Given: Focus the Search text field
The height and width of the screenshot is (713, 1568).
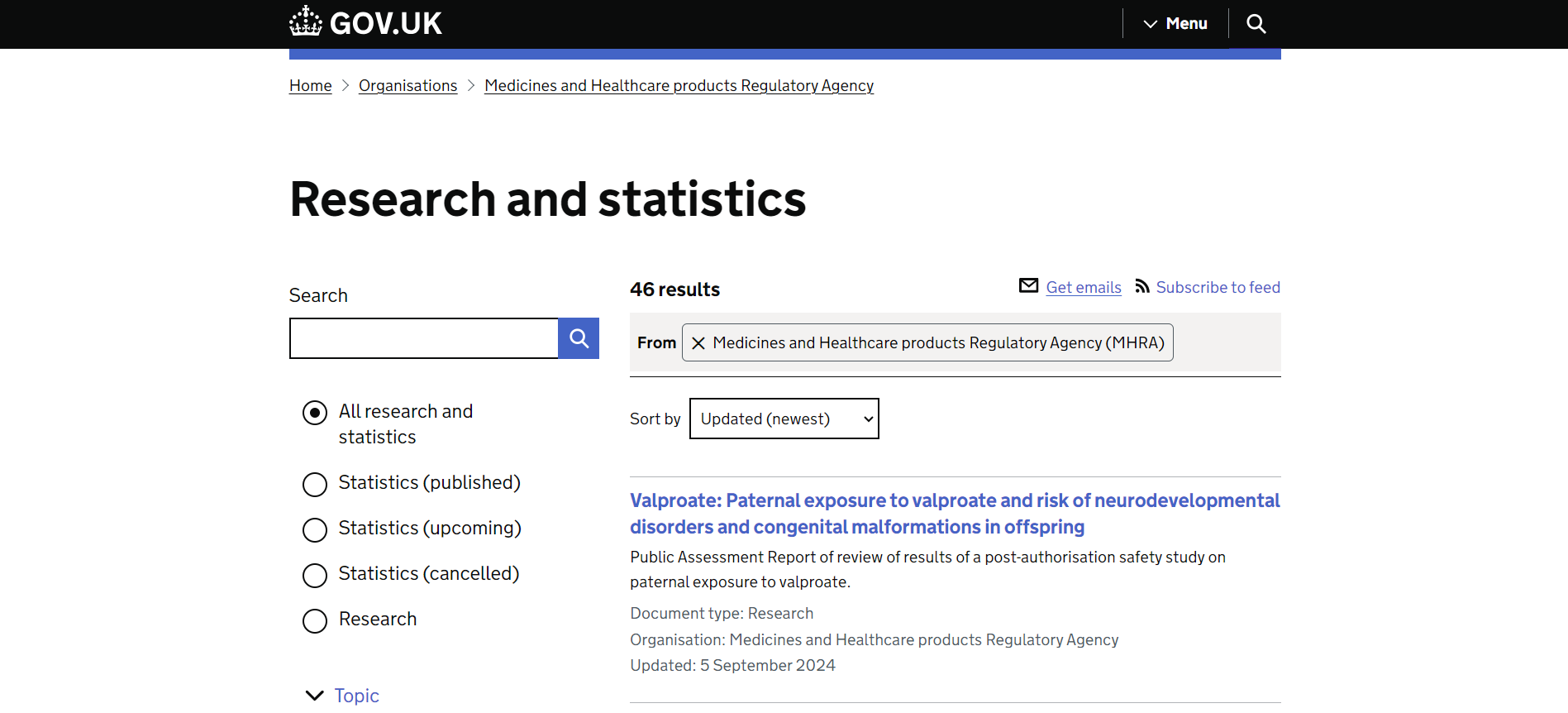Looking at the screenshot, I should pos(424,338).
